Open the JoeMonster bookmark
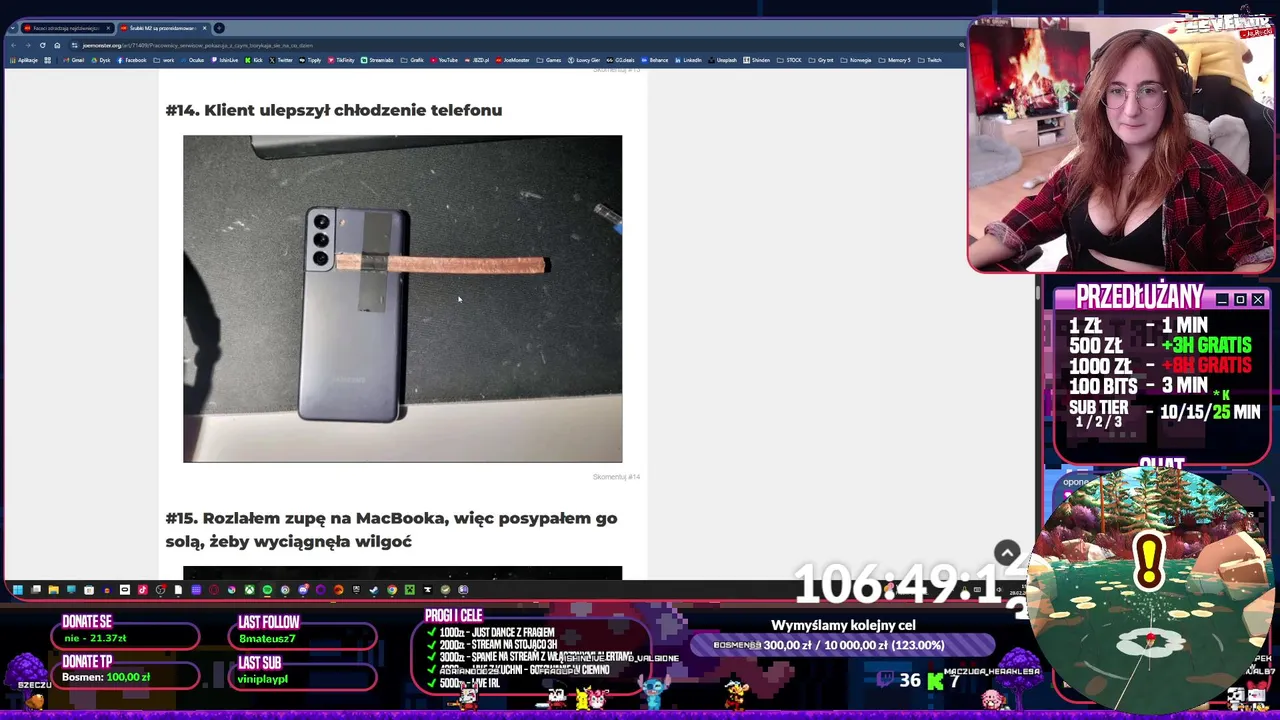The image size is (1280, 720). (x=513, y=60)
